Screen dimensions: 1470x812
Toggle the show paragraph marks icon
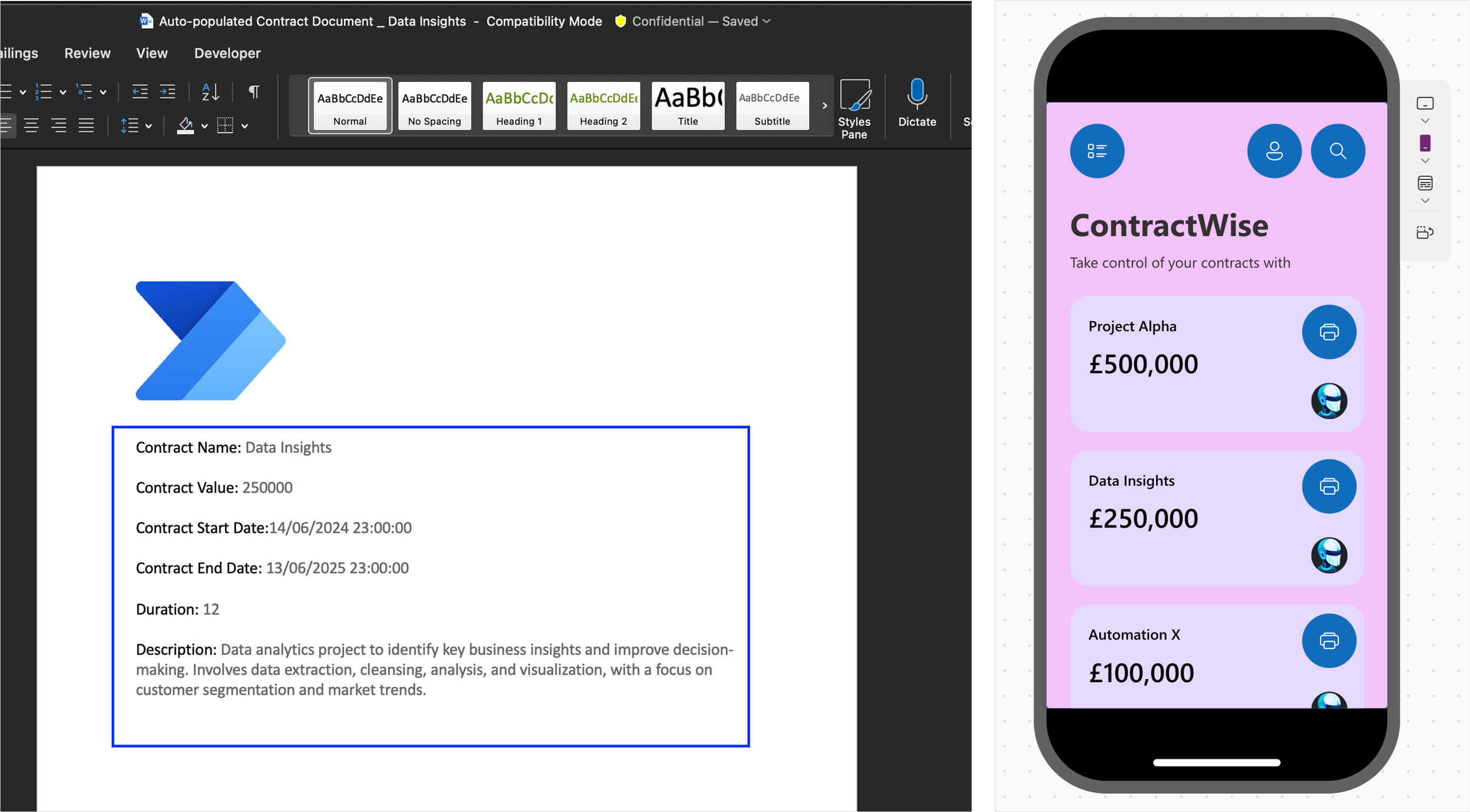254,92
